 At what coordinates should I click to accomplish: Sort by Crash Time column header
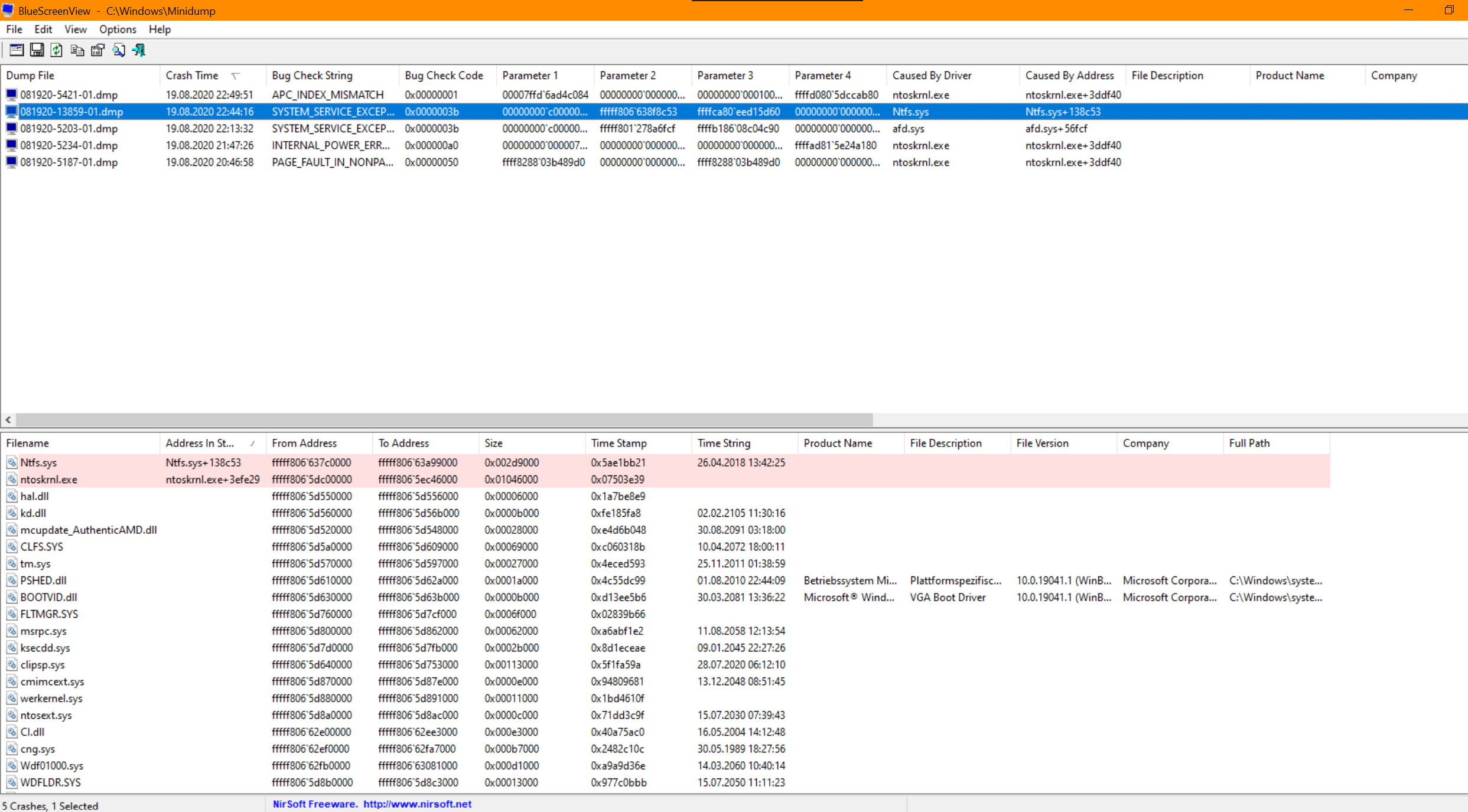tap(192, 76)
